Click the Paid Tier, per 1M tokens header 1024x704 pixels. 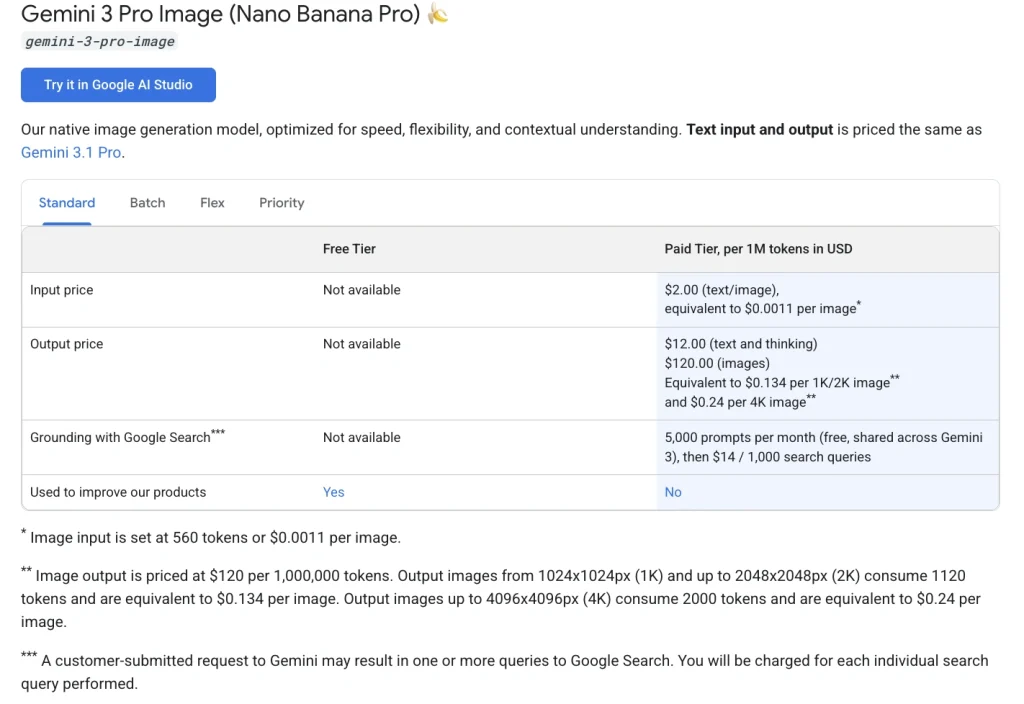coord(758,249)
